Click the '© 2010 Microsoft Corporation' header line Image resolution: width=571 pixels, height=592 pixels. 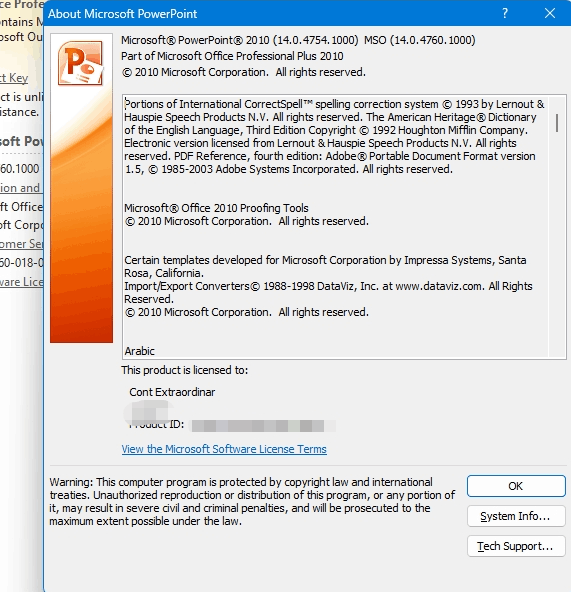coord(244,72)
